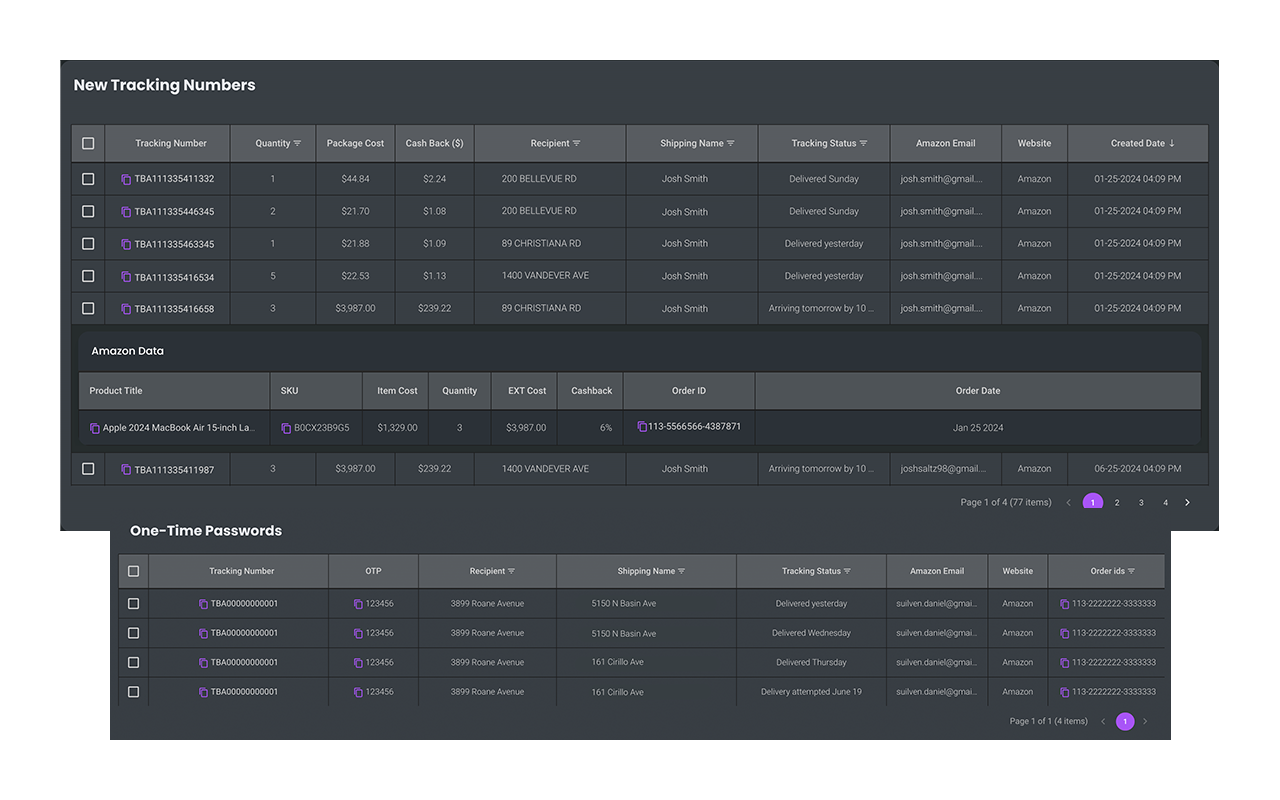Copy the Apple MacBook Air product title
Image resolution: width=1280 pixels, height=800 pixels.
coord(95,428)
